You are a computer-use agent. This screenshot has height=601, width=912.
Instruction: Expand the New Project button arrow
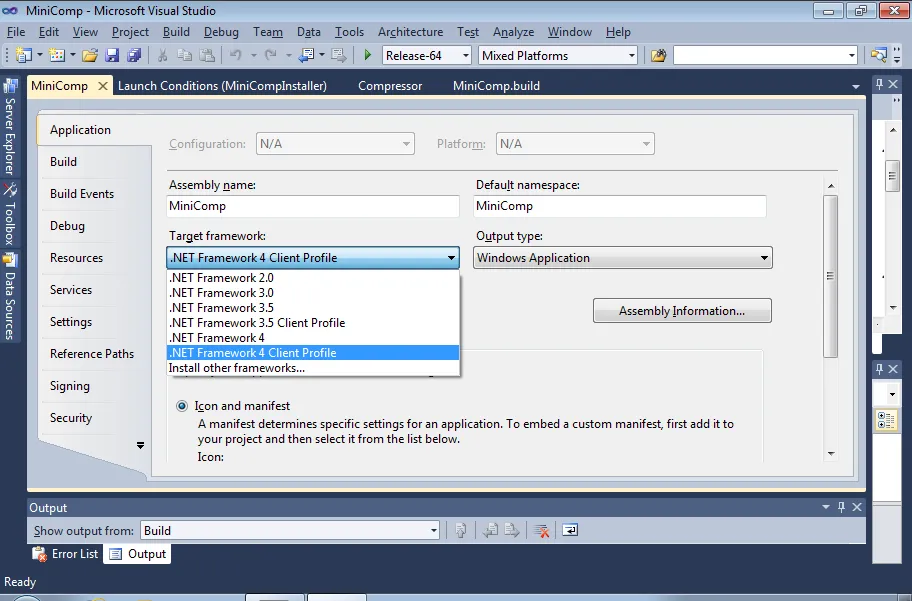tap(40, 55)
